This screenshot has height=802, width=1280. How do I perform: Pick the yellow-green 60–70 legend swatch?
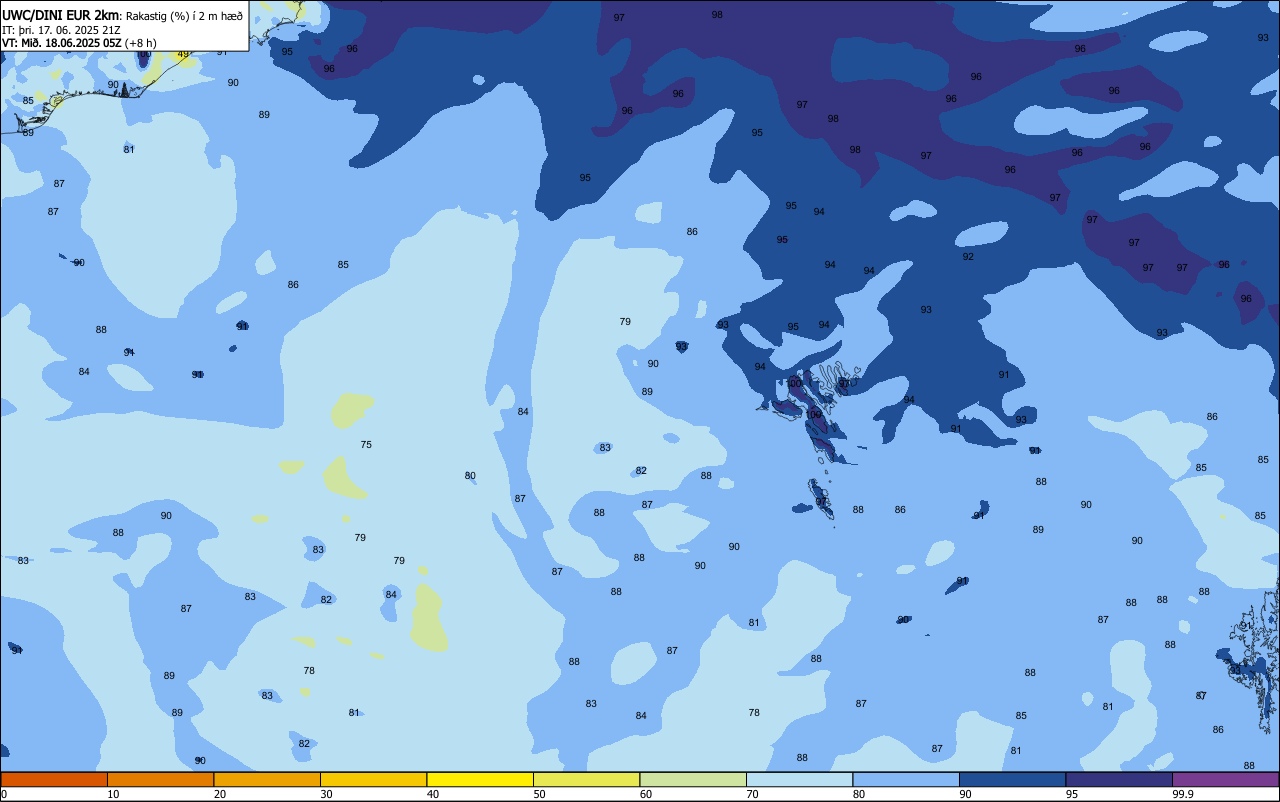coord(693,779)
